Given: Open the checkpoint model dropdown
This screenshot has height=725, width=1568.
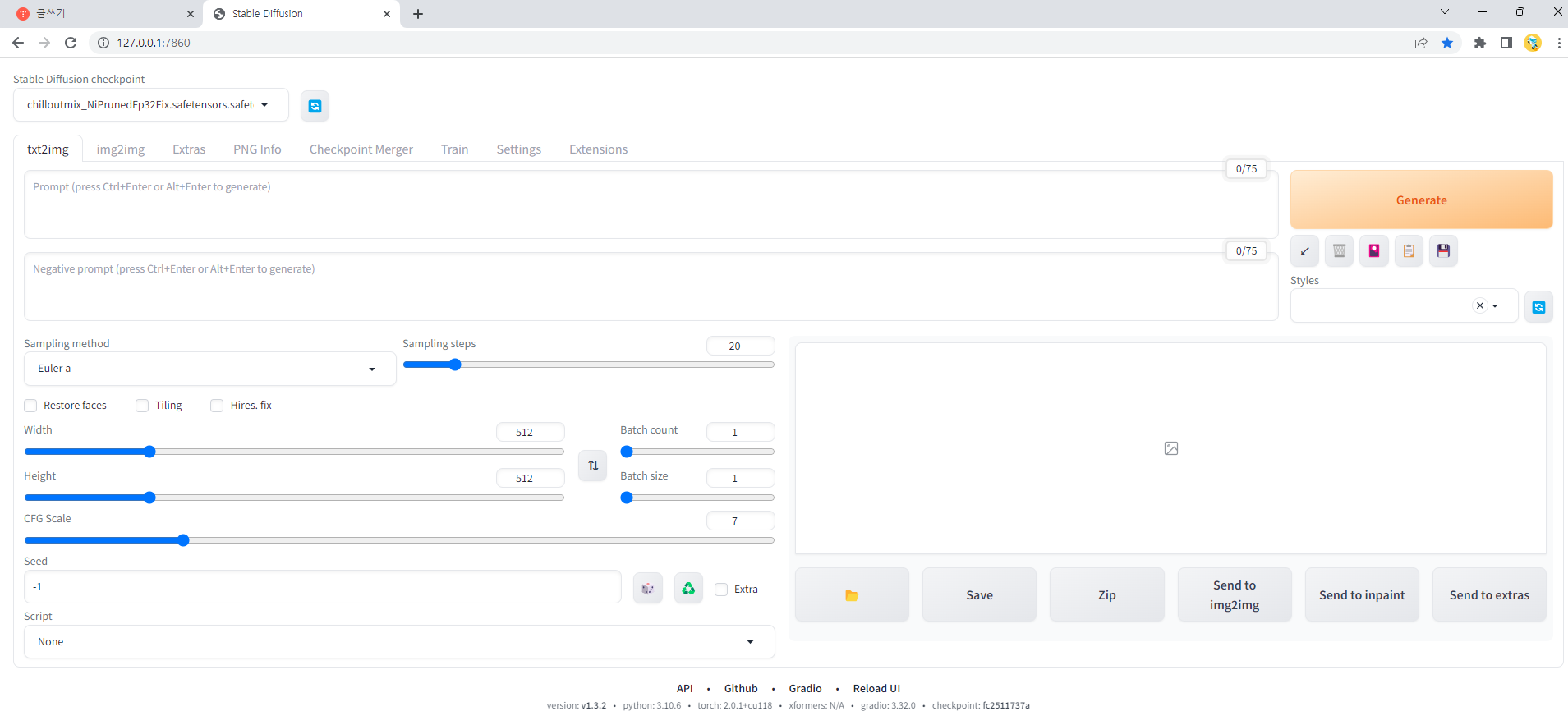Looking at the screenshot, I should click(151, 105).
